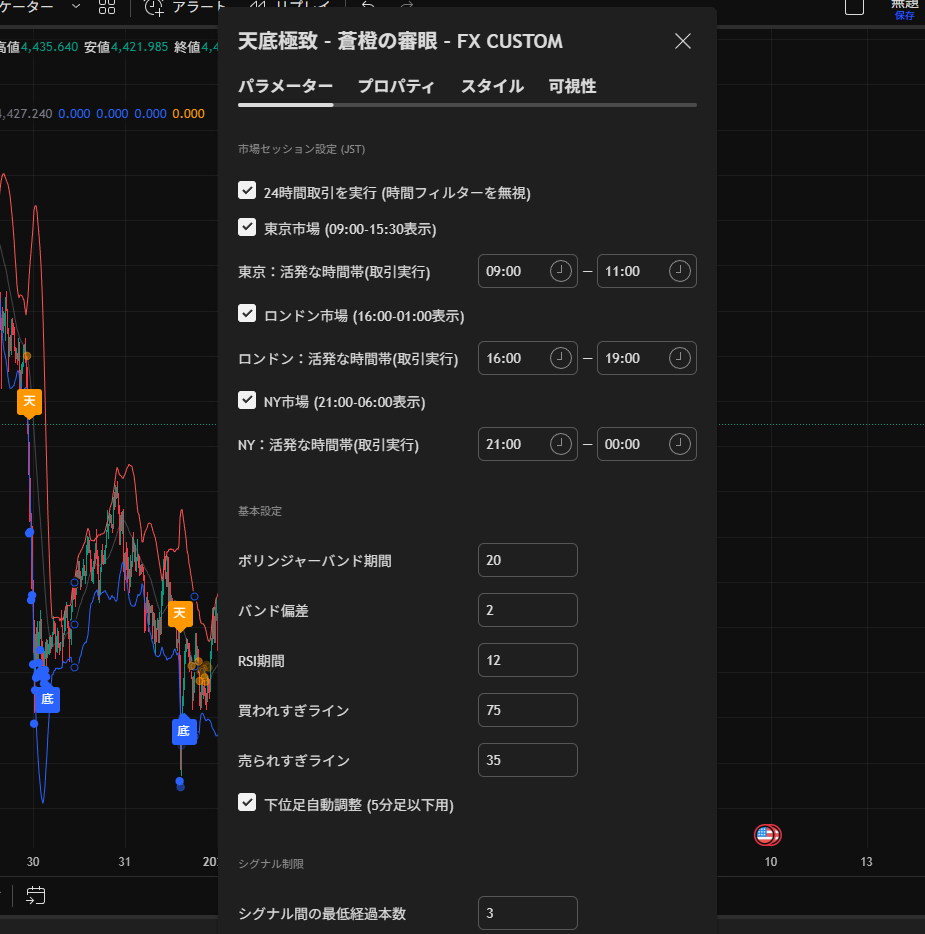
Task: Toggle the ロンドン市場 (16:00-01:00表示) checkbox
Action: pyautogui.click(x=247, y=313)
